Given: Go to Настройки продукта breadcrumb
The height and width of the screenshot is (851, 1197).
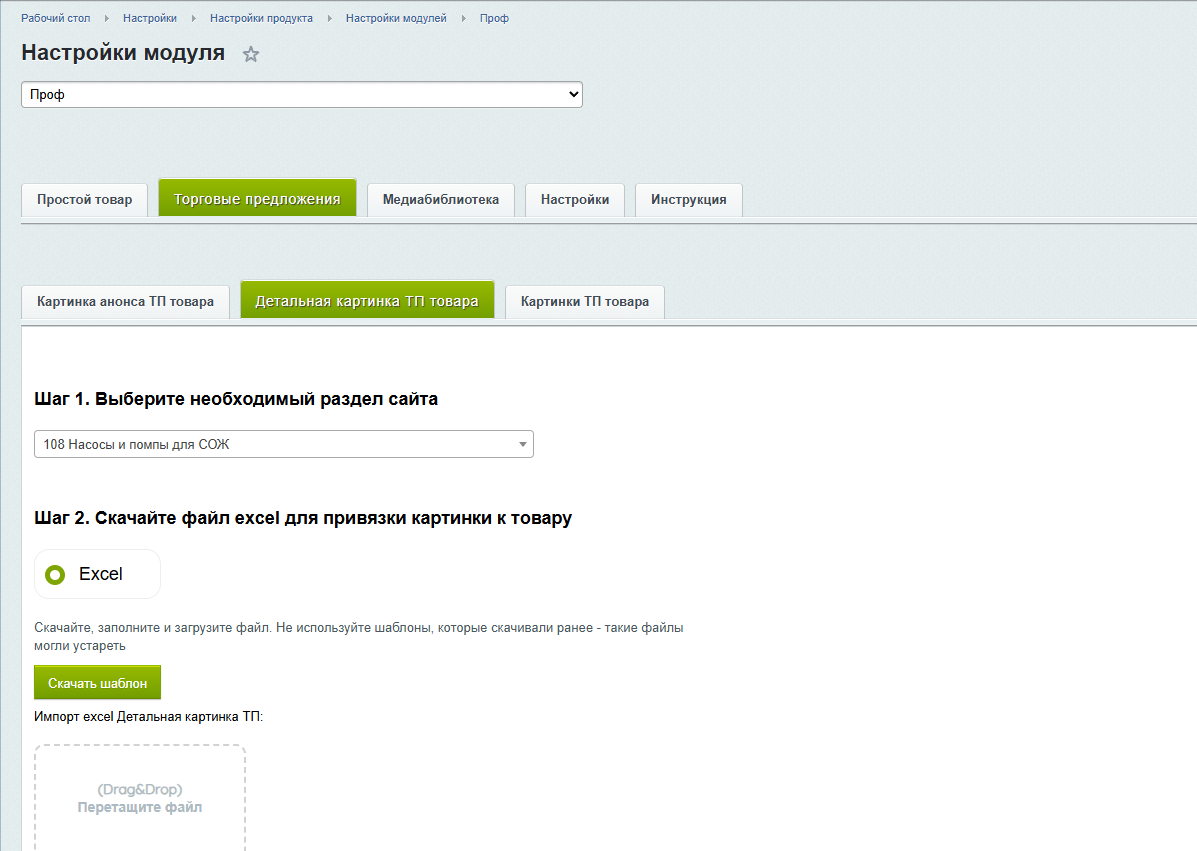Looking at the screenshot, I should 261,19.
